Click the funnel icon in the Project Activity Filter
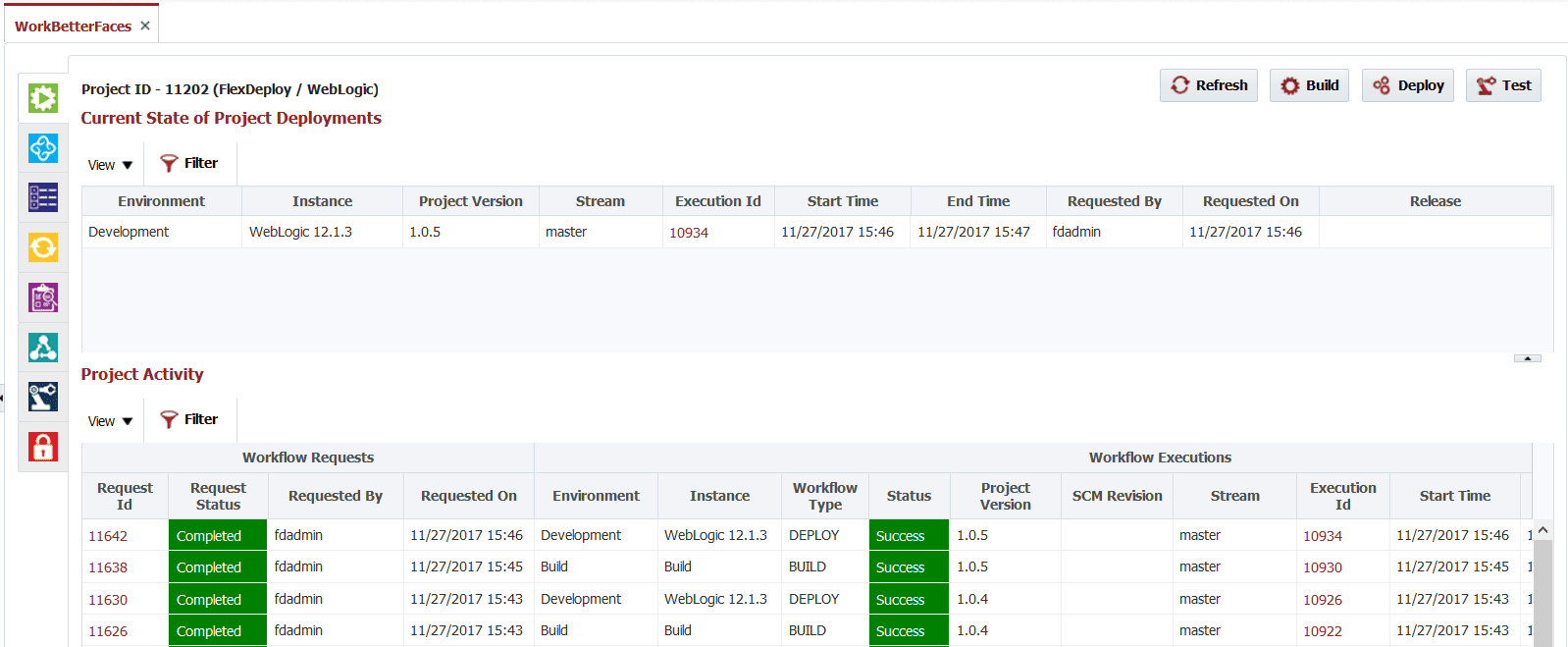The height and width of the screenshot is (647, 1568). (x=169, y=419)
